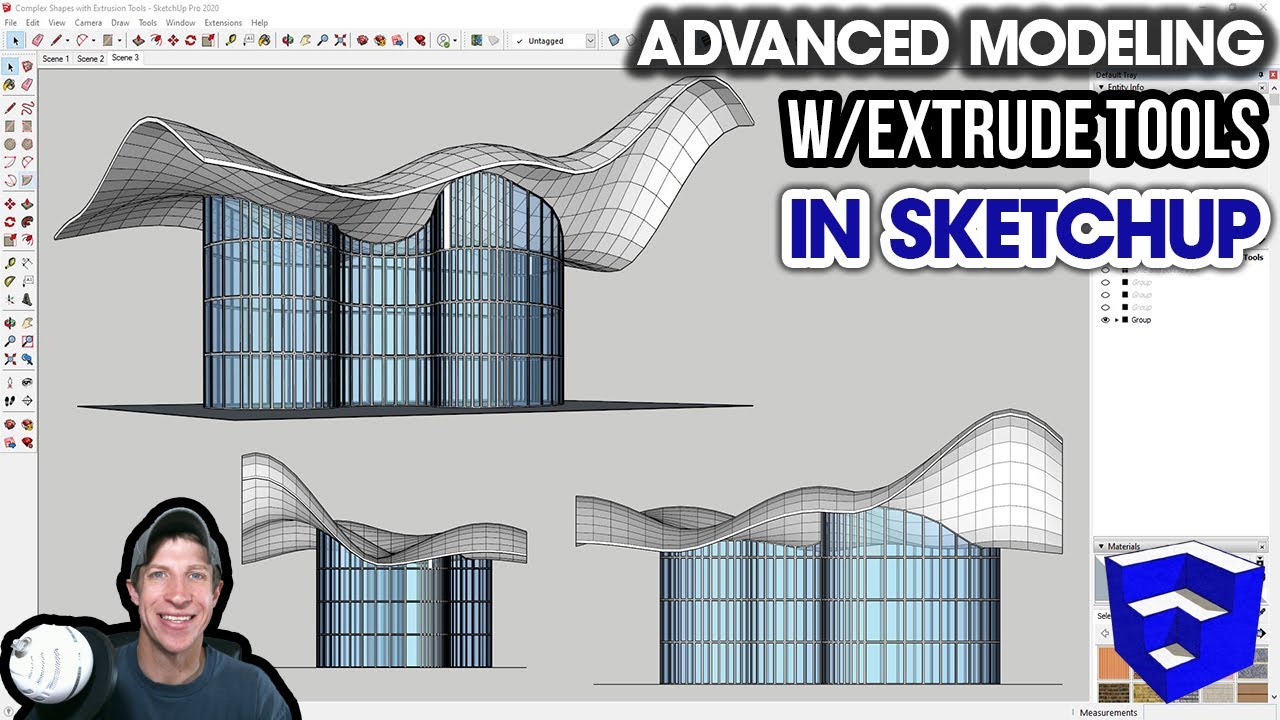
Task: Switch to the Scene 3 tab
Action: 125,58
